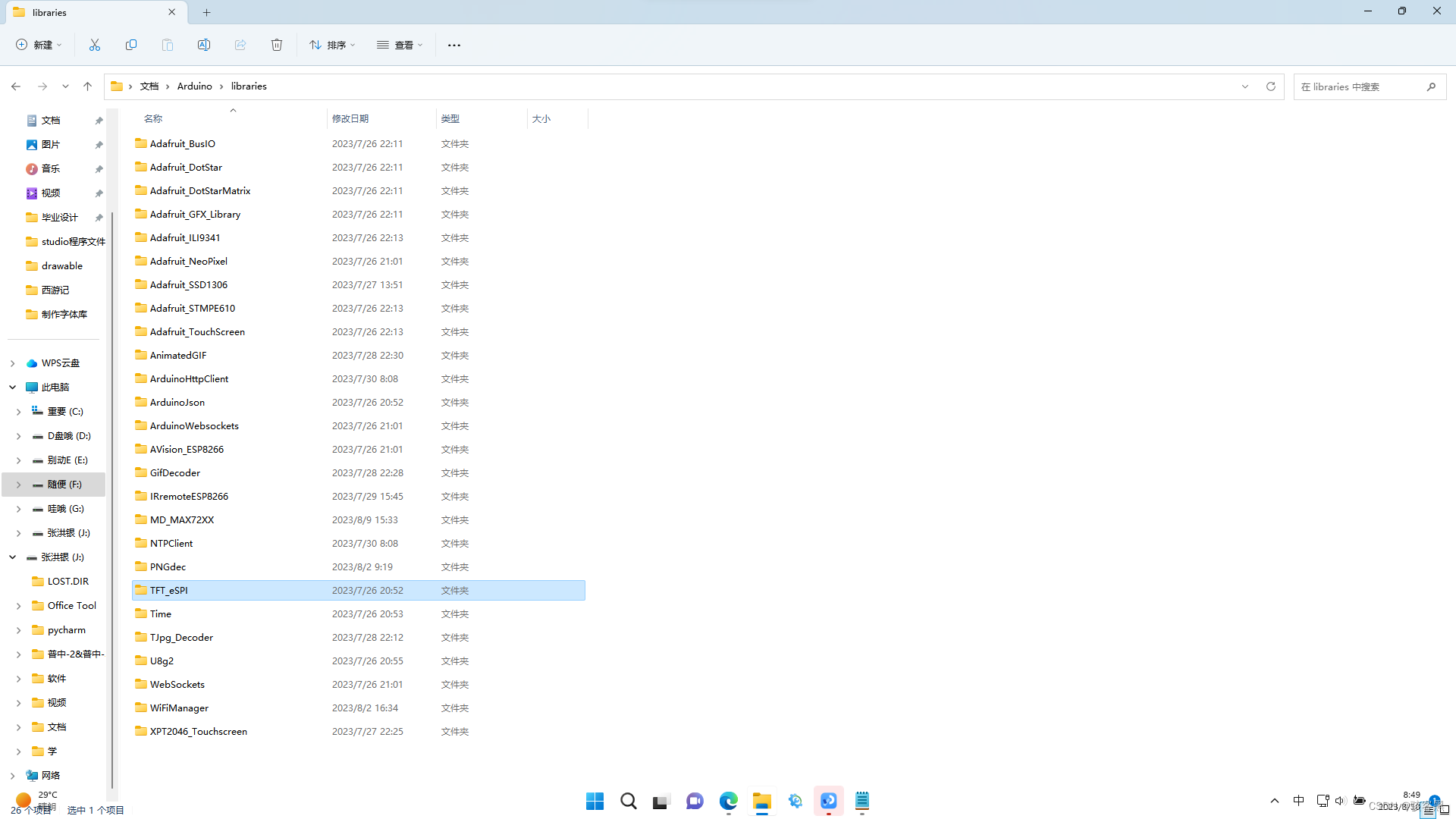The image size is (1456, 819).
Task: Open Microsoft Edge from the taskbar
Action: 728,801
